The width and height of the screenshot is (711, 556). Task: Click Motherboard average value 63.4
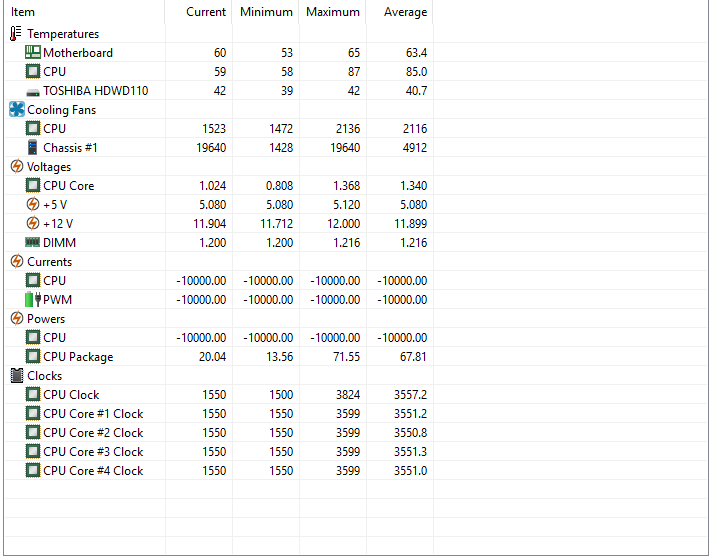(416, 53)
